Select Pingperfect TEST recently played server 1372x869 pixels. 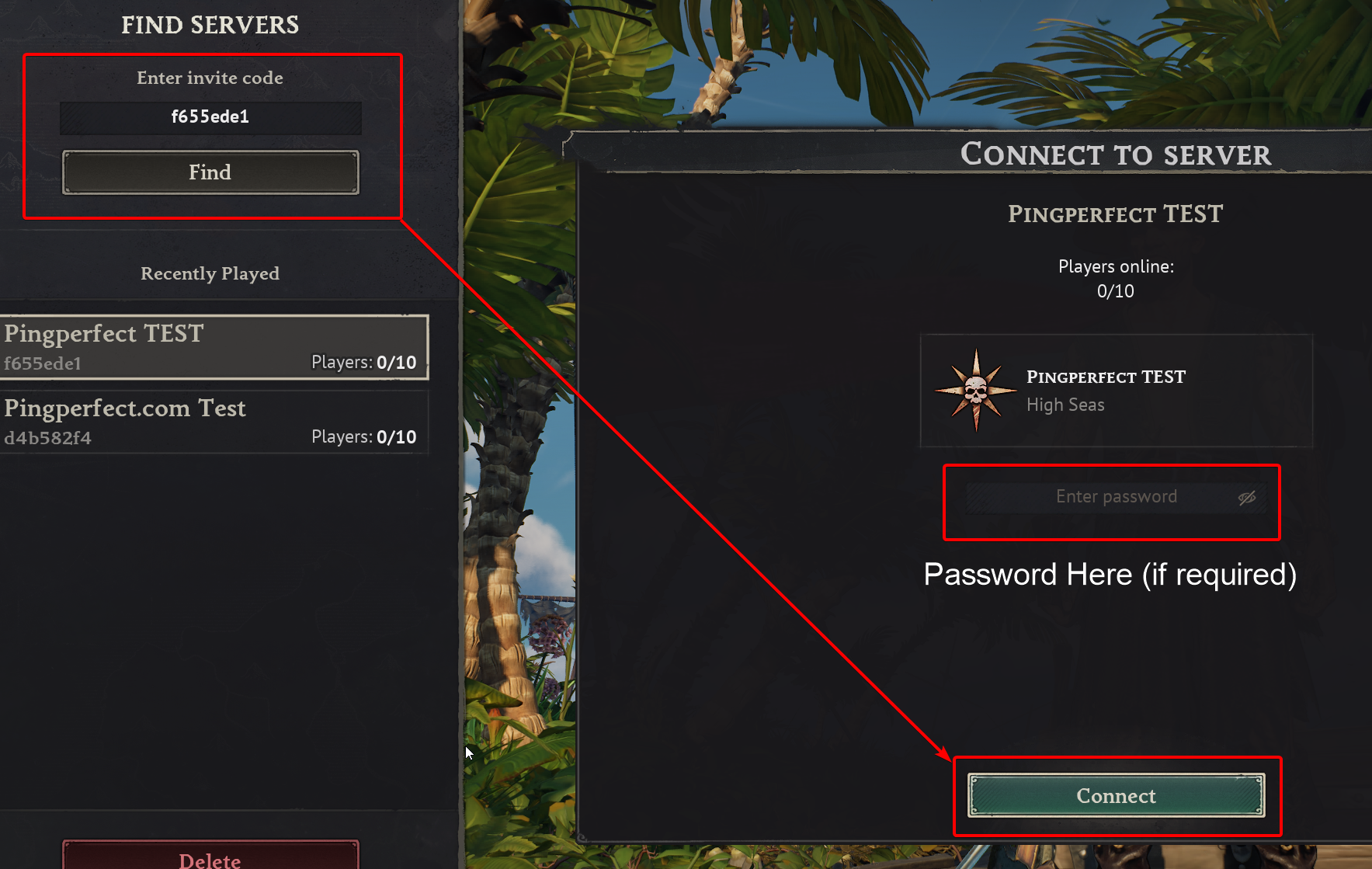[214, 347]
